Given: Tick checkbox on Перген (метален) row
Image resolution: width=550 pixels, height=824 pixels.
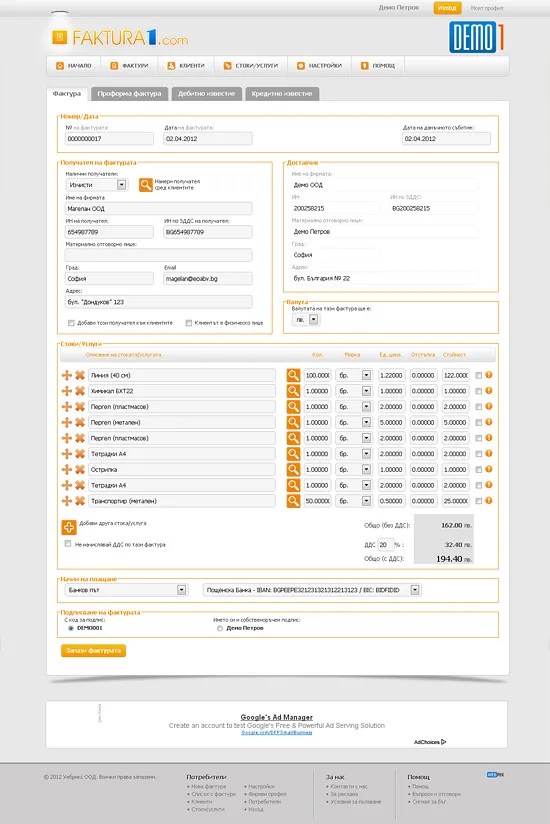Looking at the screenshot, I should pos(479,423).
